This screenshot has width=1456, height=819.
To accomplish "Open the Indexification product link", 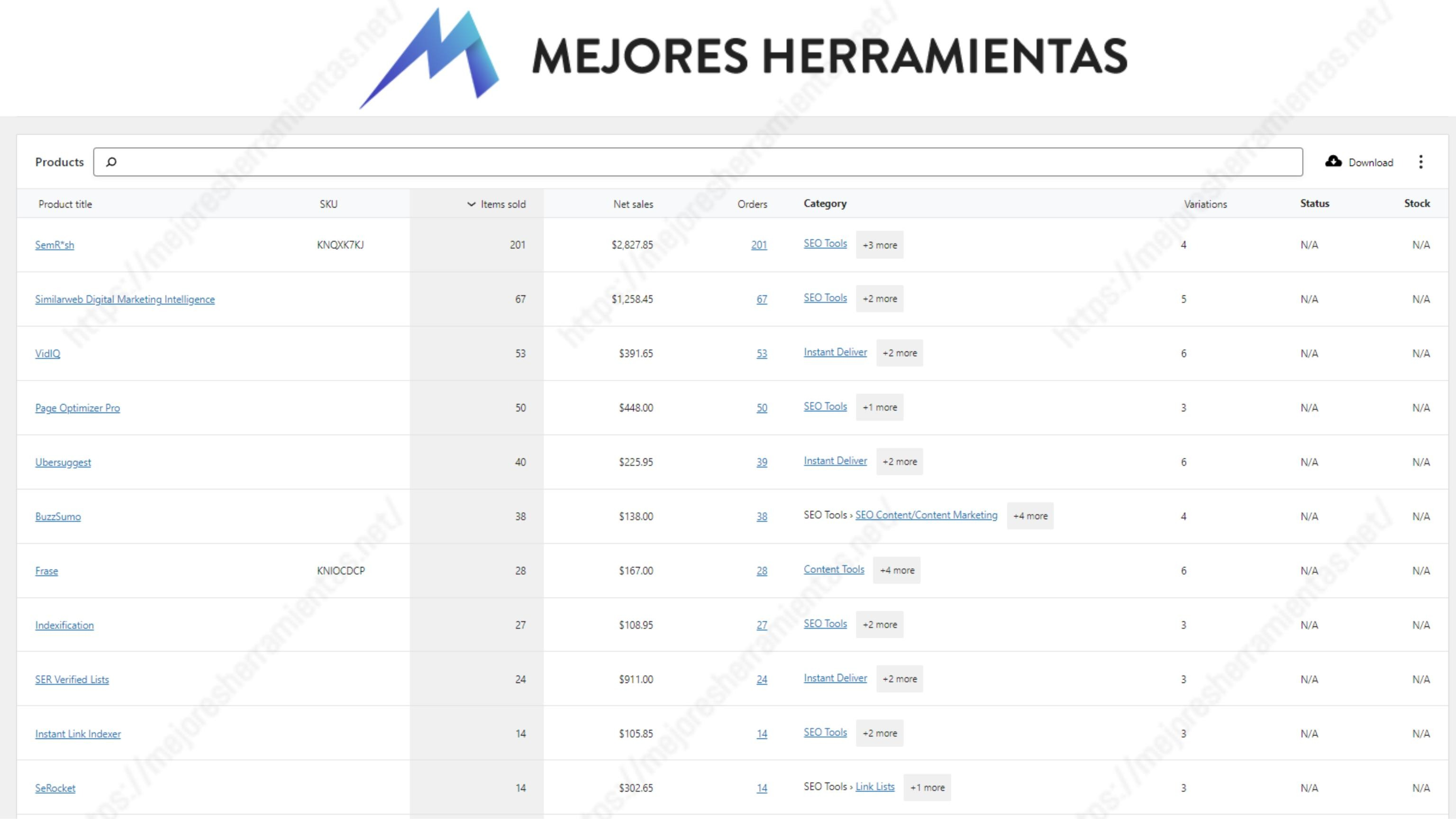I will tap(64, 625).
